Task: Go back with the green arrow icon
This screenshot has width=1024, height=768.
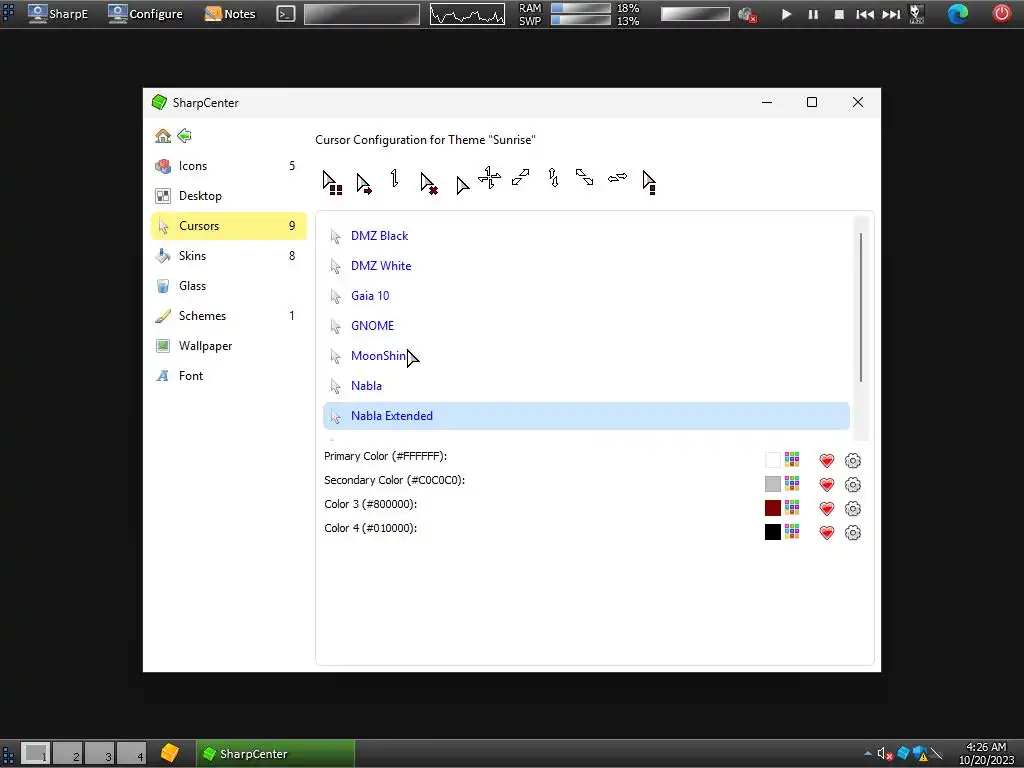Action: coord(185,136)
